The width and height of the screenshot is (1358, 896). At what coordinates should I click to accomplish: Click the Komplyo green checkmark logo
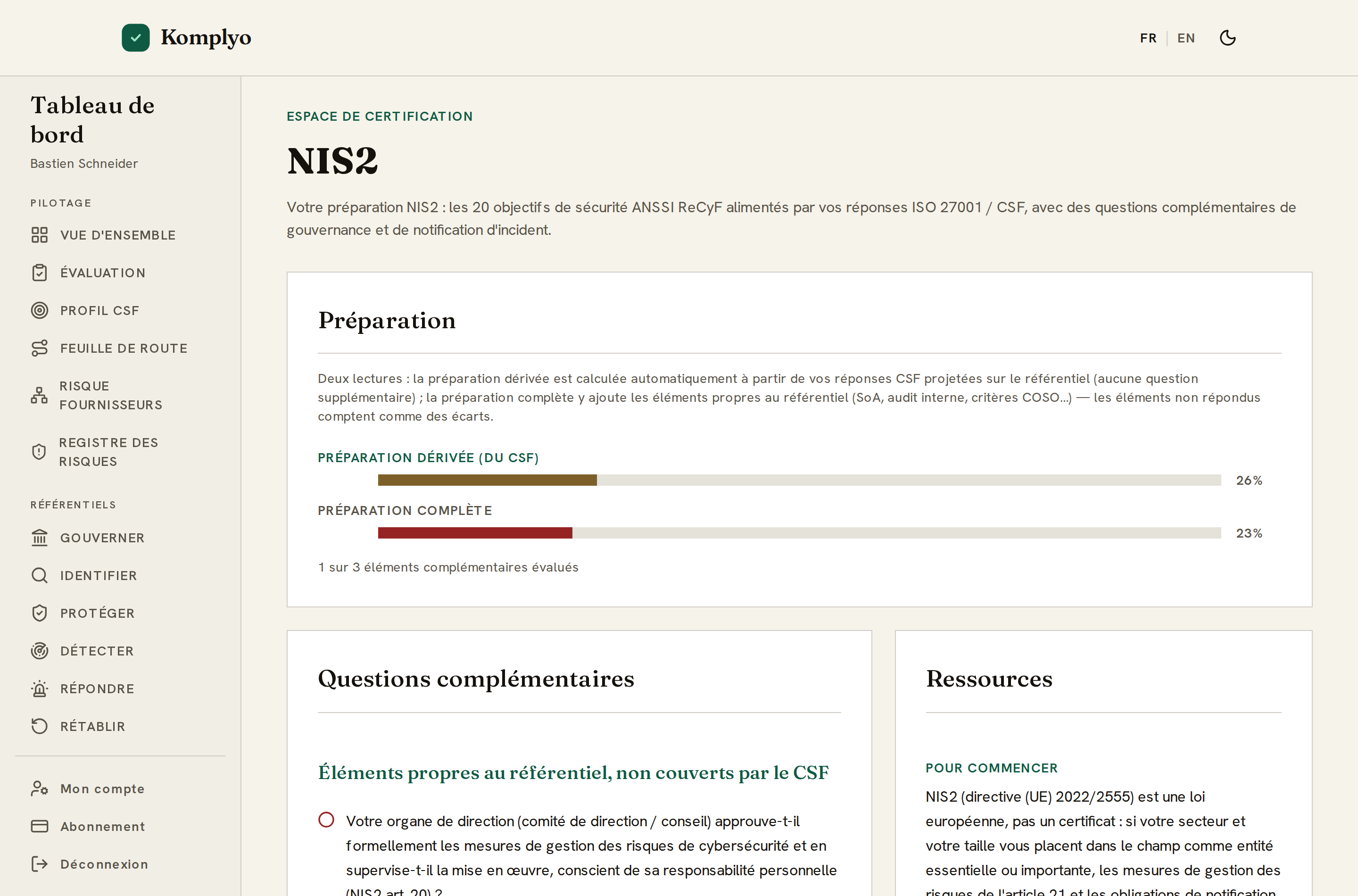click(135, 38)
